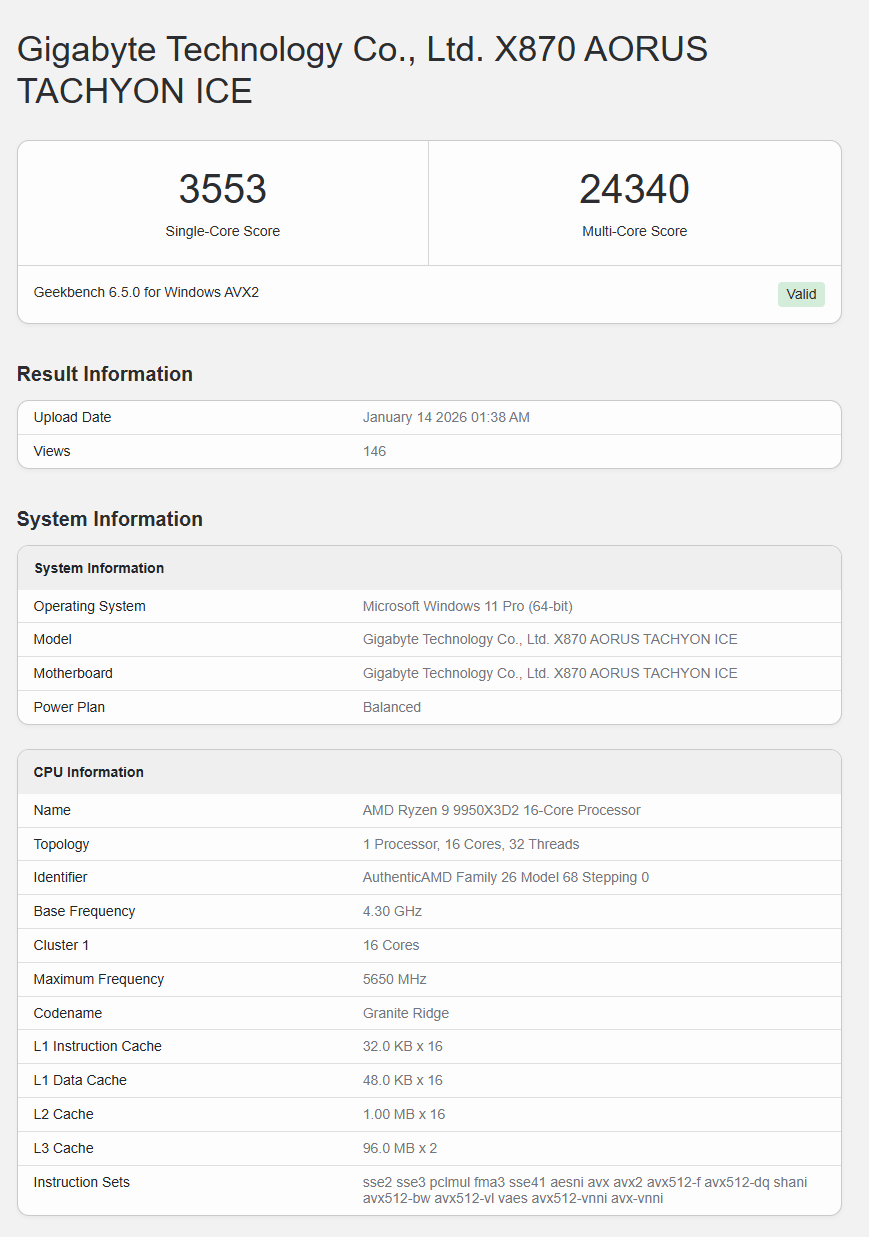Click the Valid result badge

pos(800,294)
